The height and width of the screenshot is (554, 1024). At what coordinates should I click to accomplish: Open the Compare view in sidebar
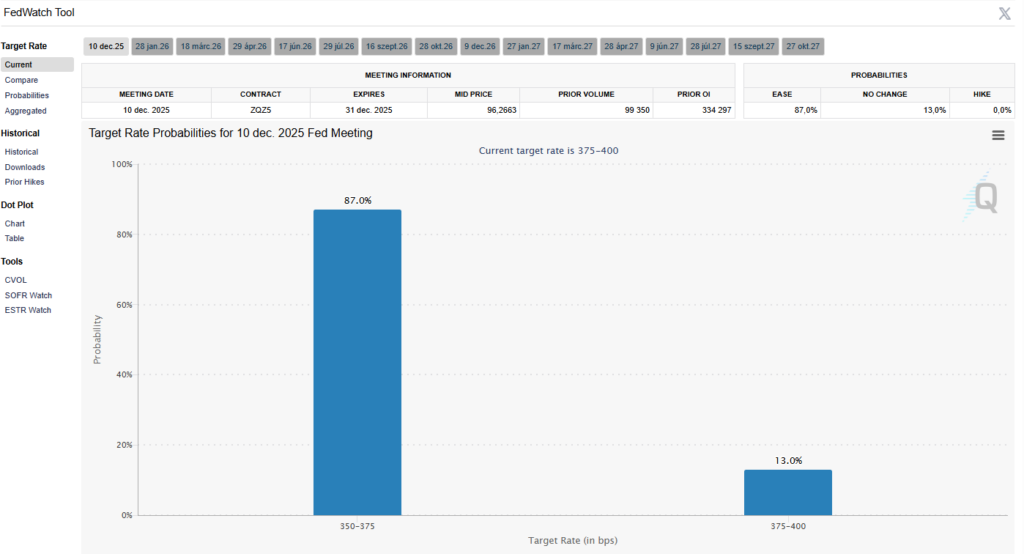click(x=21, y=80)
